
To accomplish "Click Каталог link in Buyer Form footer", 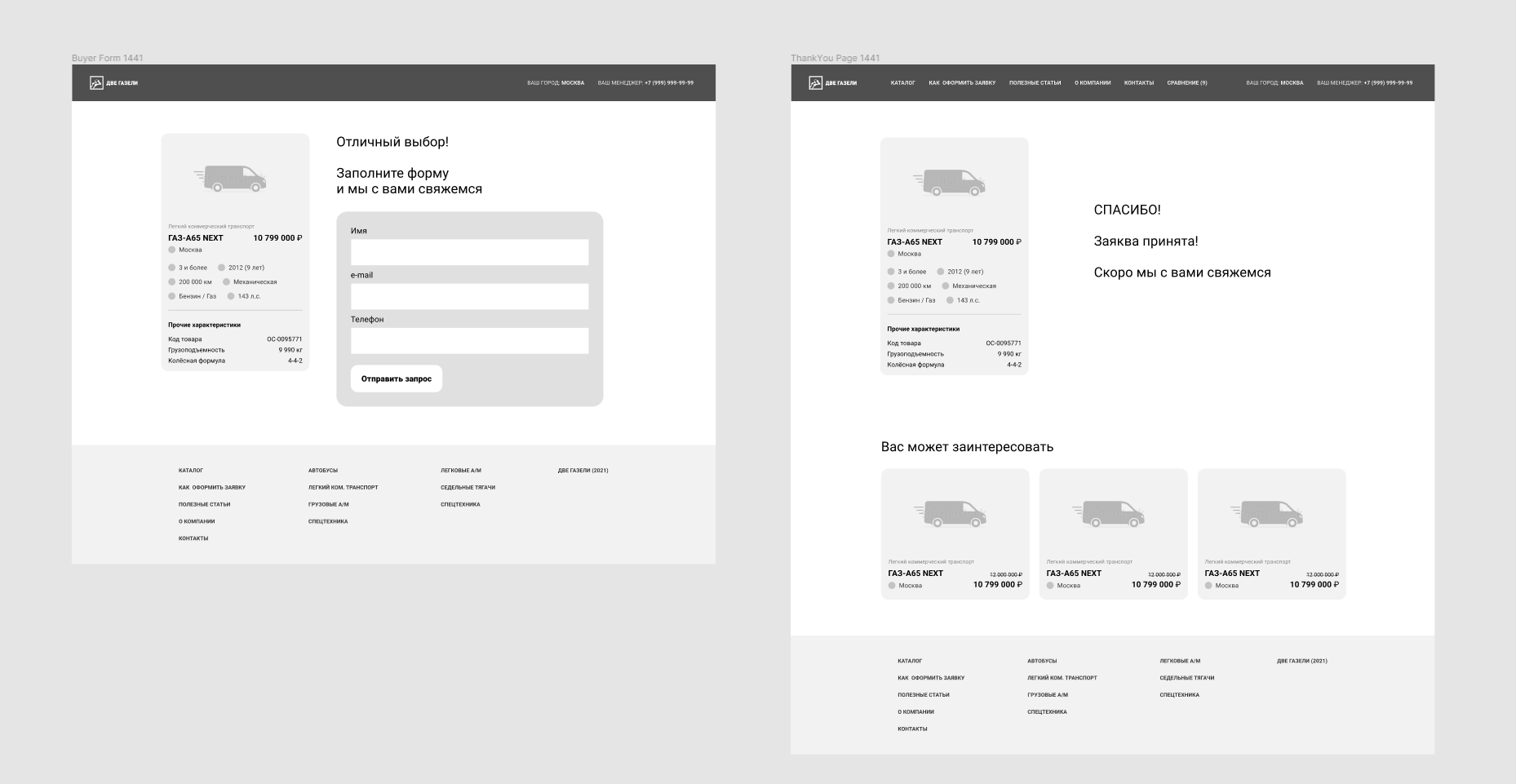I will point(191,471).
